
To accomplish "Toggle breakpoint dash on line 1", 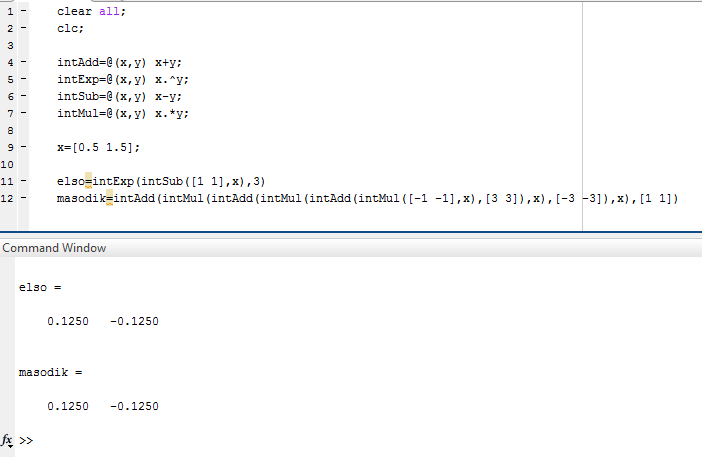I will (23, 11).
